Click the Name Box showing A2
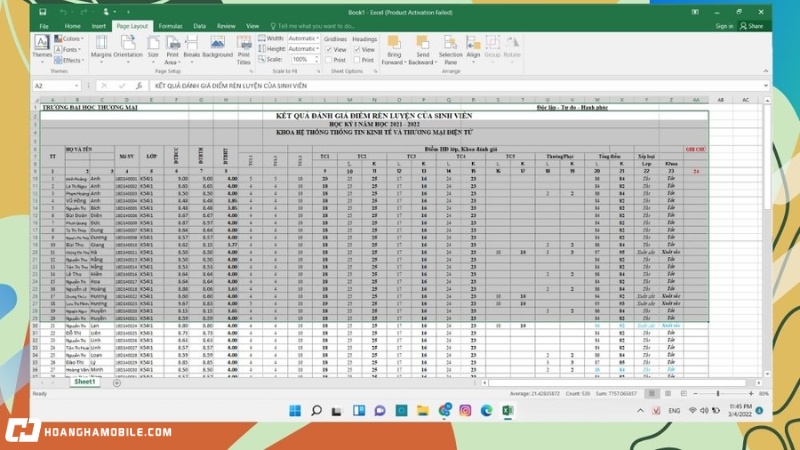Image resolution: width=800 pixels, height=450 pixels. click(53, 86)
